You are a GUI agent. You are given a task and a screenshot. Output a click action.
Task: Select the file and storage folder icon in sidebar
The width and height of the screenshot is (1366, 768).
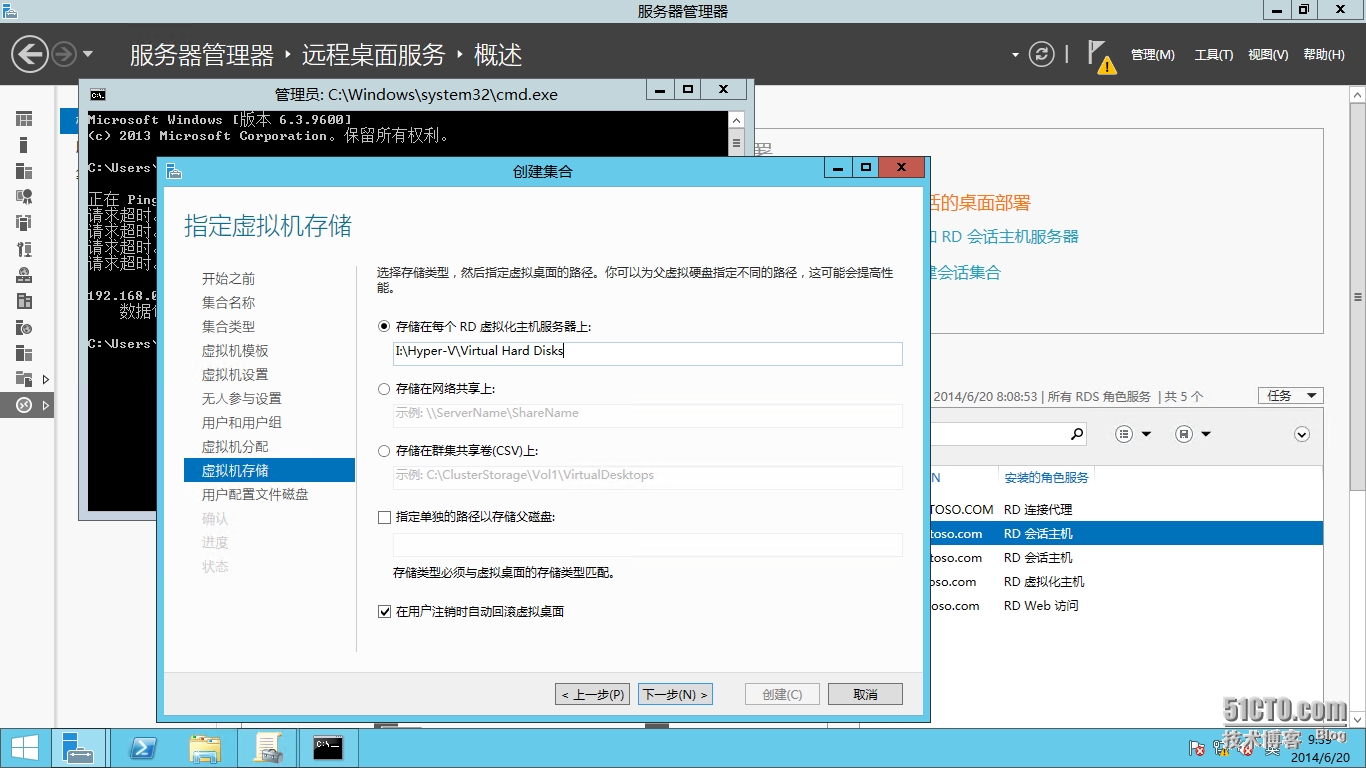(x=24, y=379)
